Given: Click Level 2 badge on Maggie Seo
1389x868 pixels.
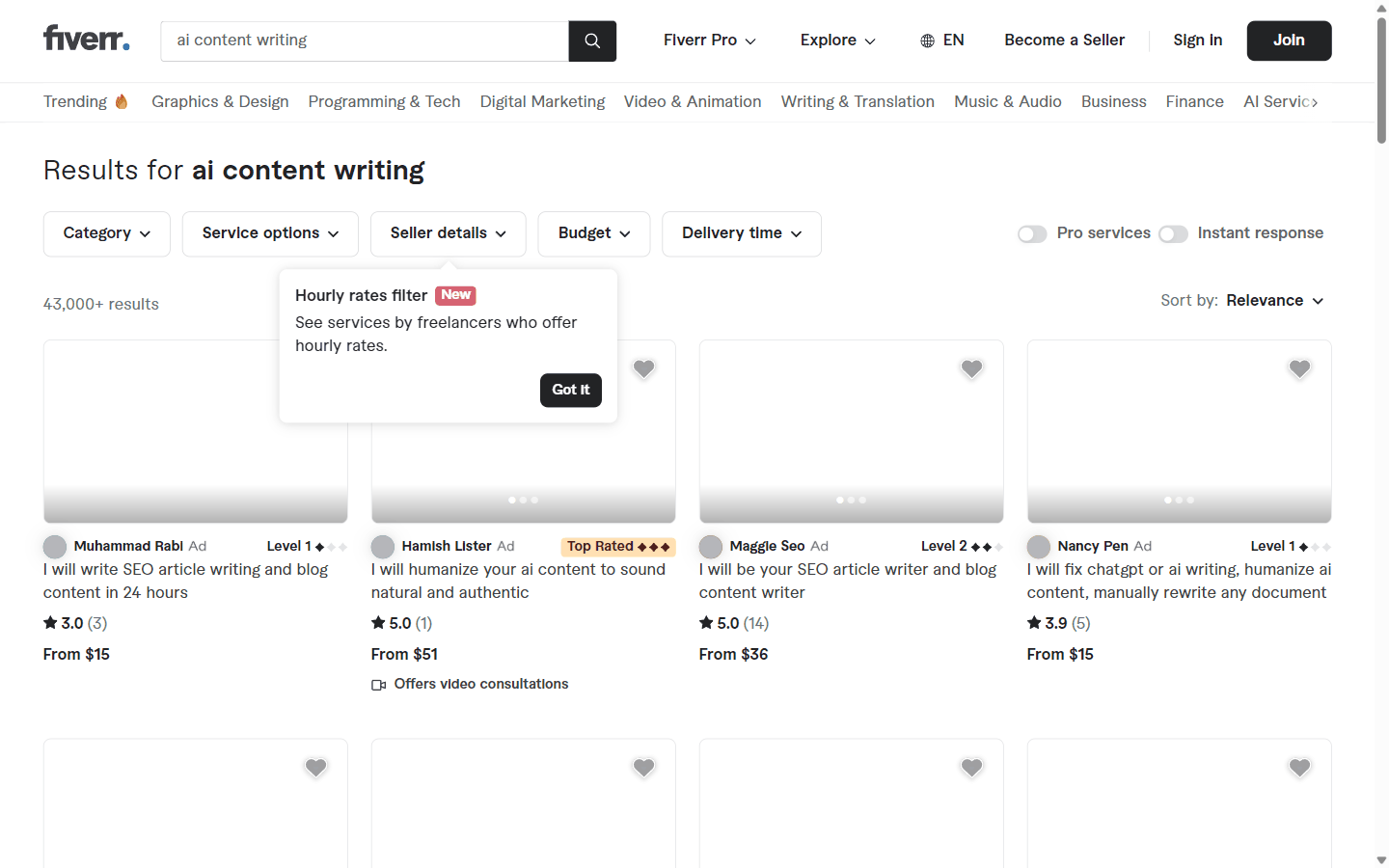Looking at the screenshot, I should (962, 547).
